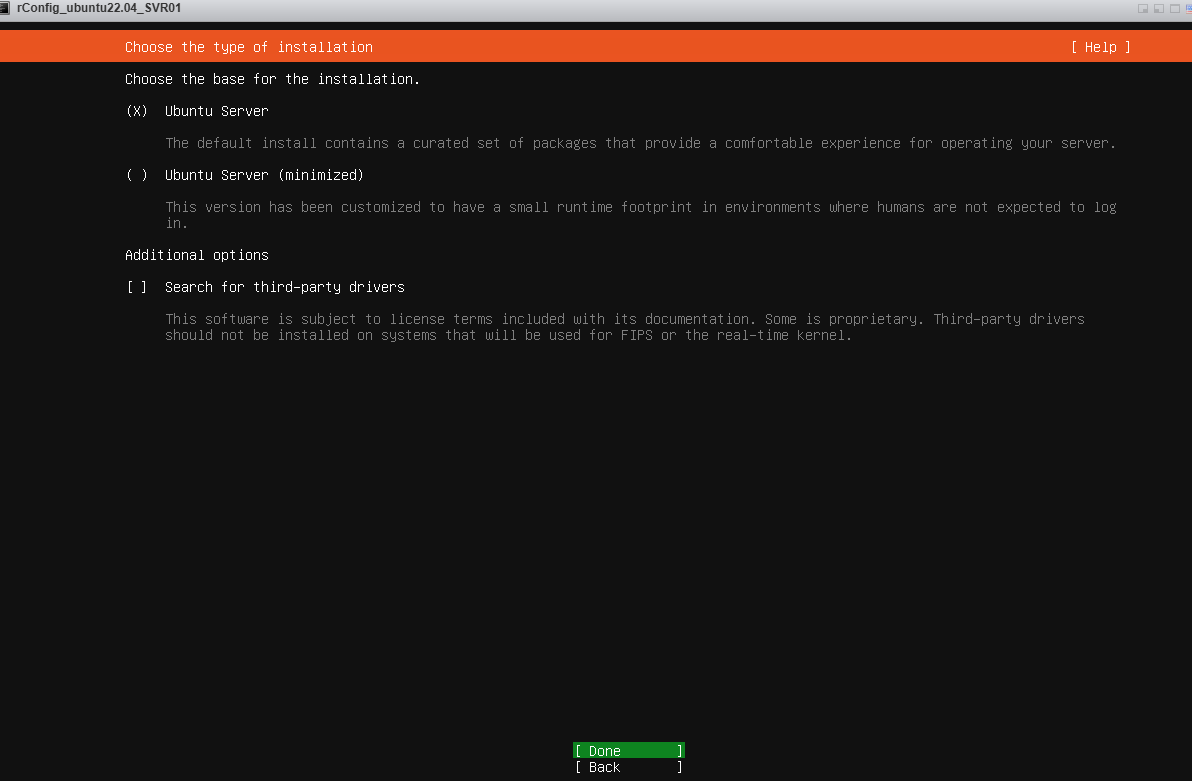The height and width of the screenshot is (781, 1192).
Task: Click the VM console icon beside the title
Action: click(5, 8)
